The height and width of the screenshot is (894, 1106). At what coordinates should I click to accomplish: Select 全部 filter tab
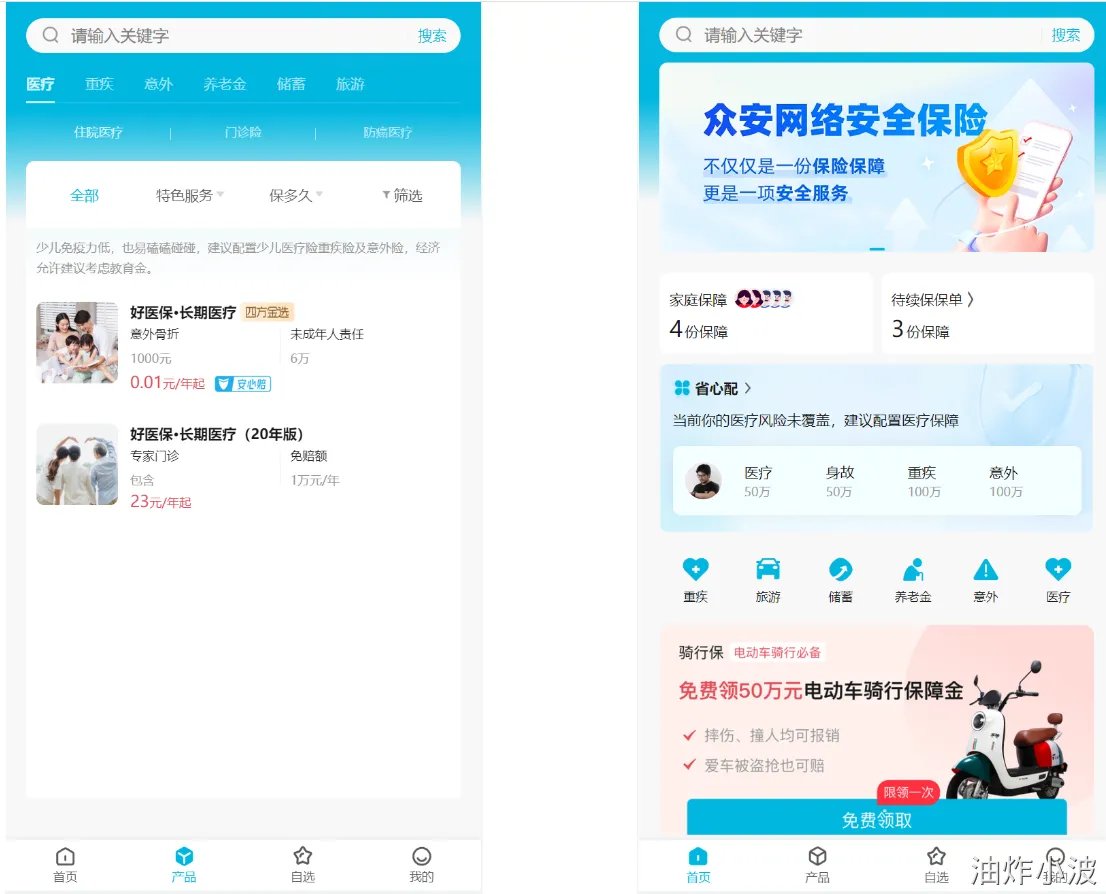pos(84,195)
